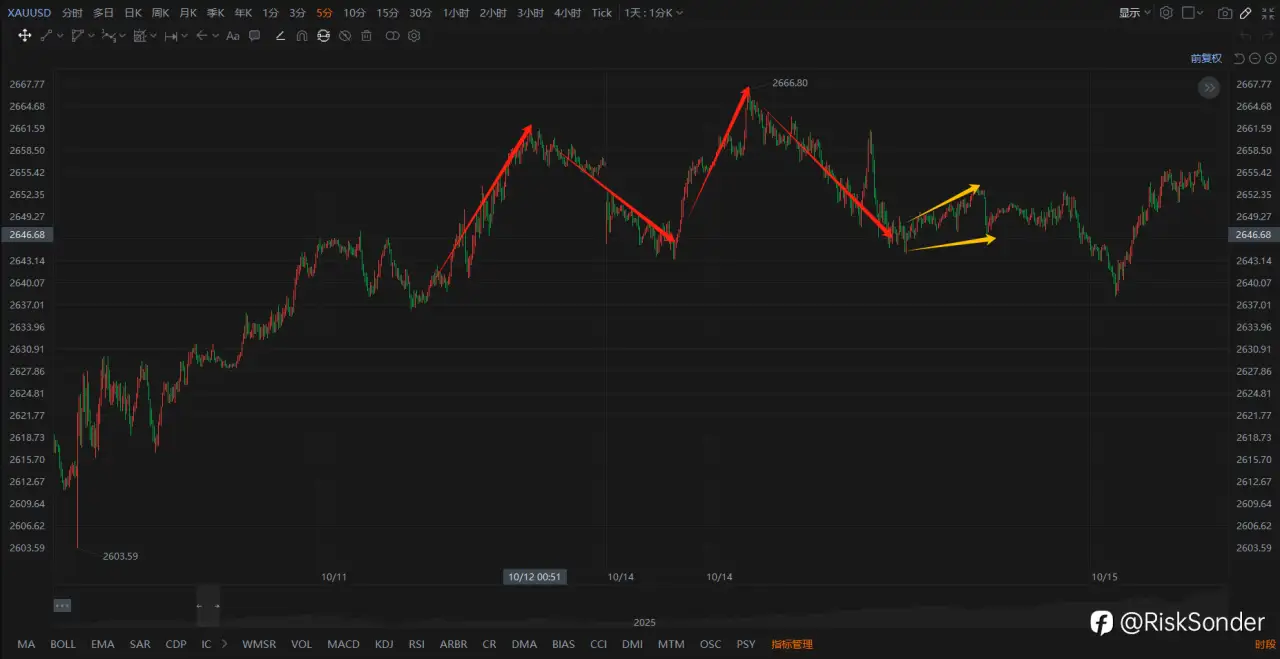Select the 15分 timeframe tab

(387, 13)
